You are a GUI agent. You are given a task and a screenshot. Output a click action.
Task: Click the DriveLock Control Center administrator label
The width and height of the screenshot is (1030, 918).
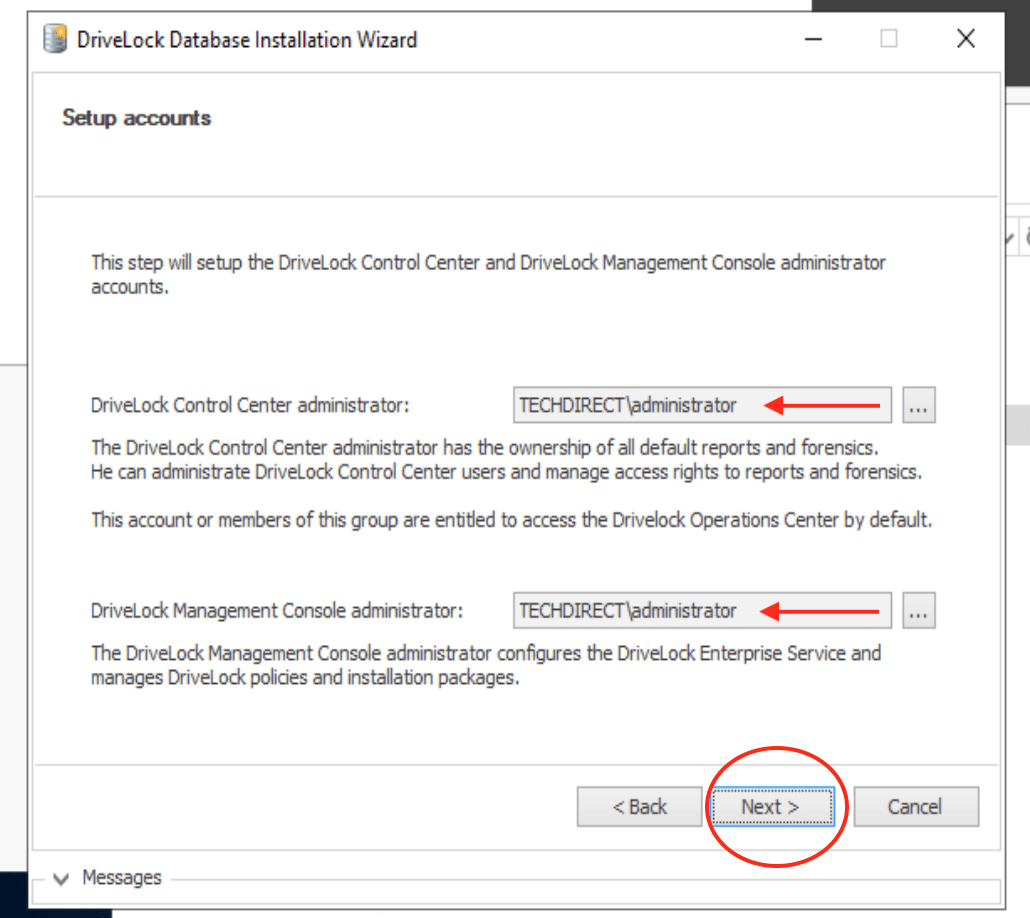click(x=250, y=406)
